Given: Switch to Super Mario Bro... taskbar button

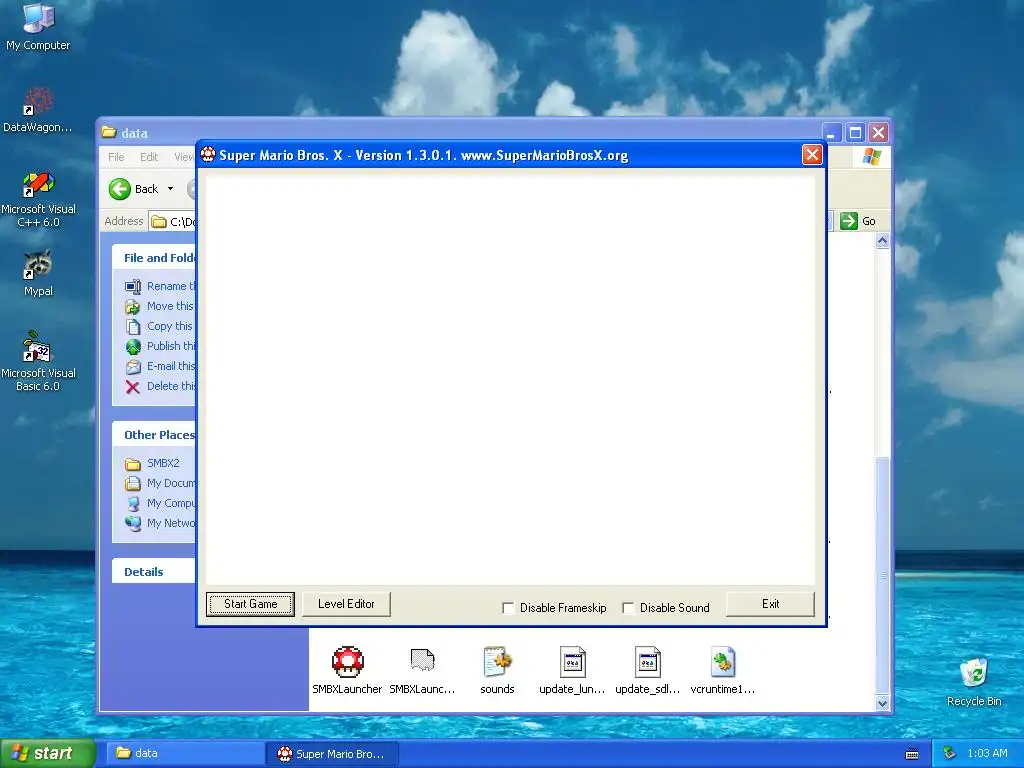Looking at the screenshot, I should coord(333,754).
